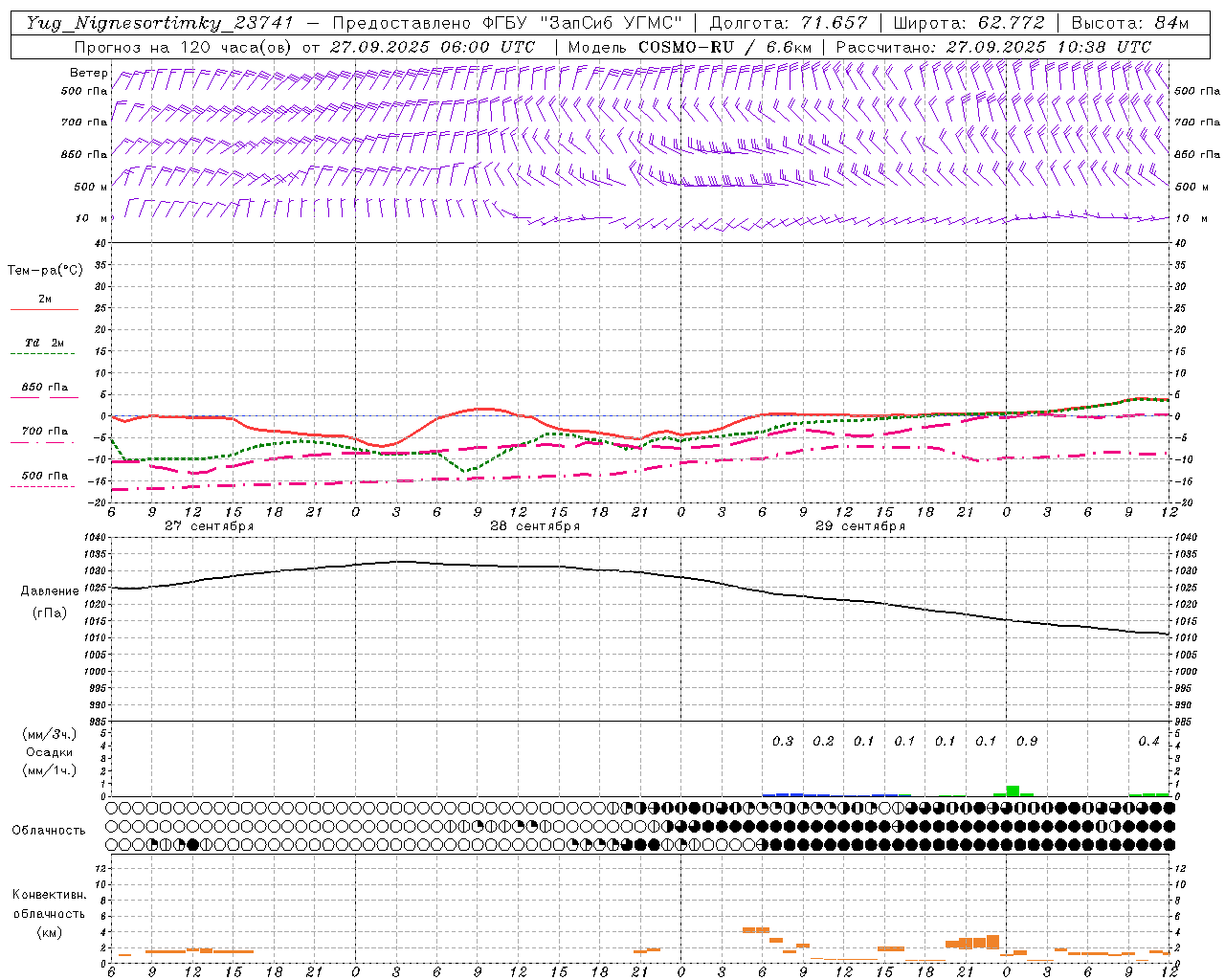Toggle the 850 гПа temperature legend entry
The image size is (1225, 980).
44,388
